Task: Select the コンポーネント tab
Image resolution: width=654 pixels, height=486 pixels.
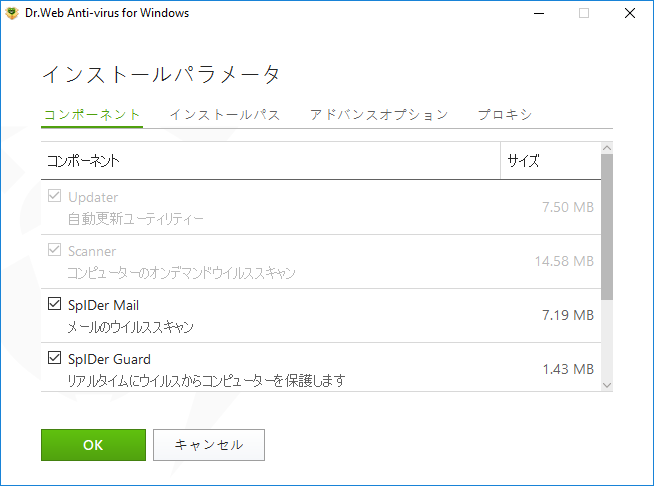Action: tap(92, 115)
